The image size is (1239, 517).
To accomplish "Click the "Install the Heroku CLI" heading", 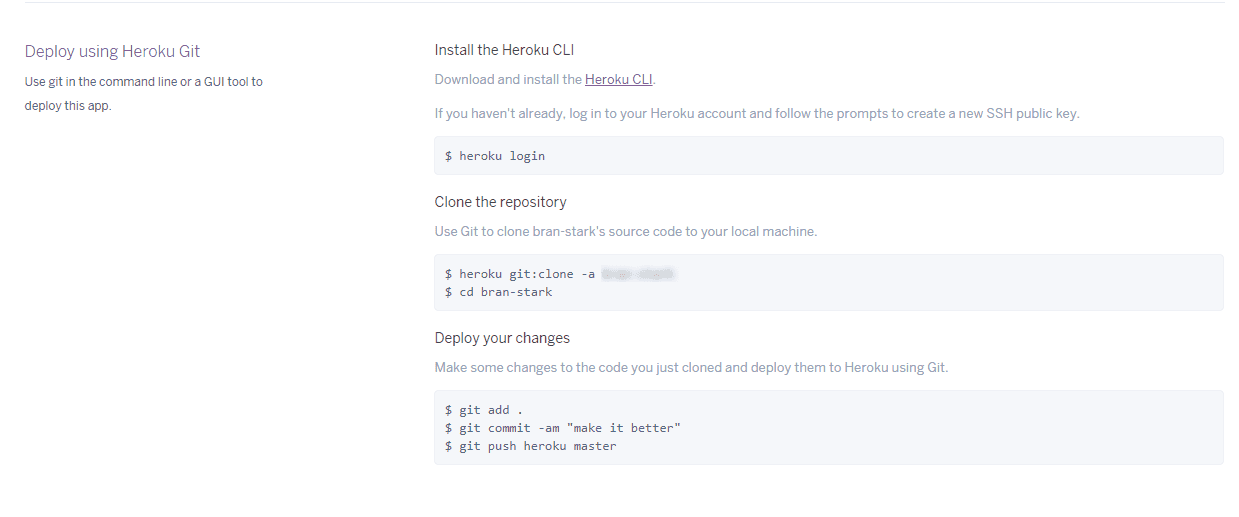I will point(504,50).
